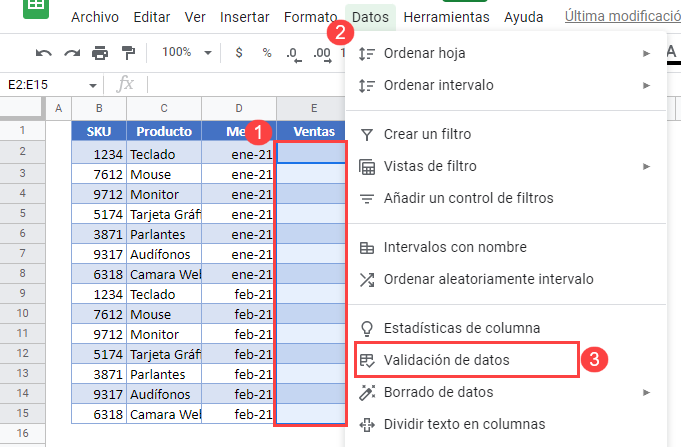Expand the Ordenar hoja submenu arrow
Image resolution: width=681 pixels, height=447 pixels.
tap(647, 53)
